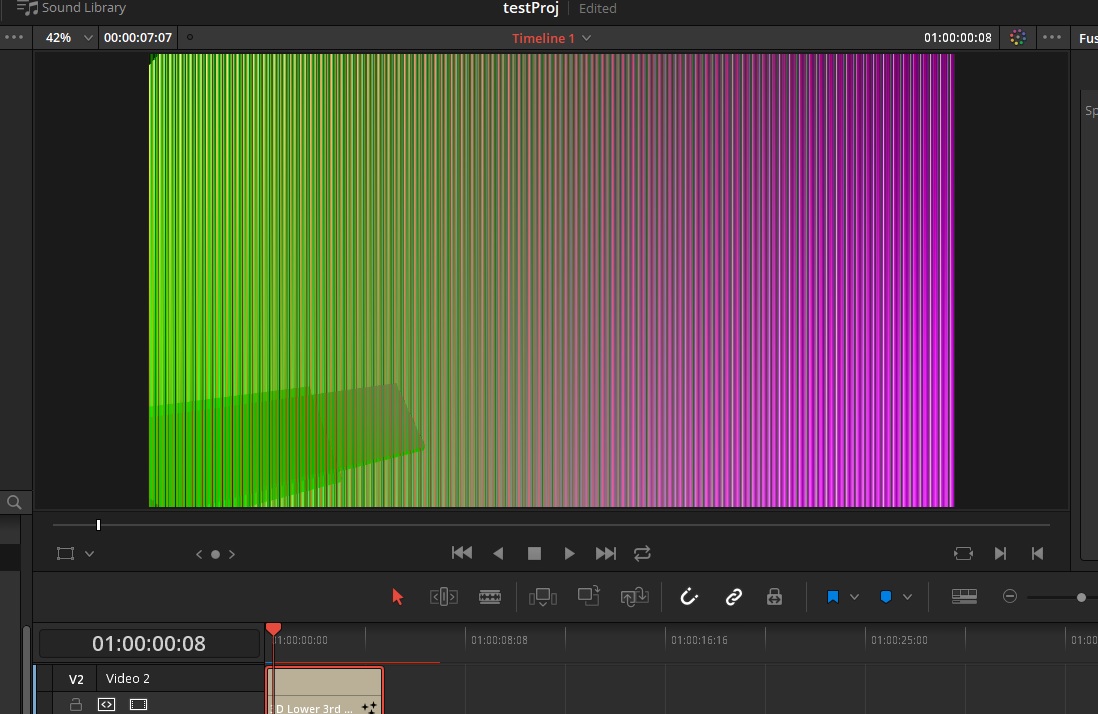The width and height of the screenshot is (1098, 714).
Task: Click the Mark Out button
Action: click(x=1038, y=554)
